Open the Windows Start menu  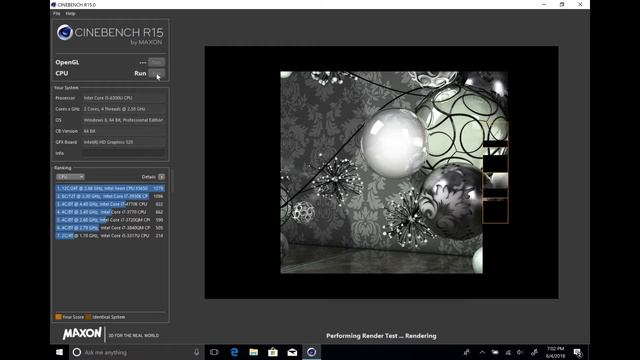[x=60, y=352]
